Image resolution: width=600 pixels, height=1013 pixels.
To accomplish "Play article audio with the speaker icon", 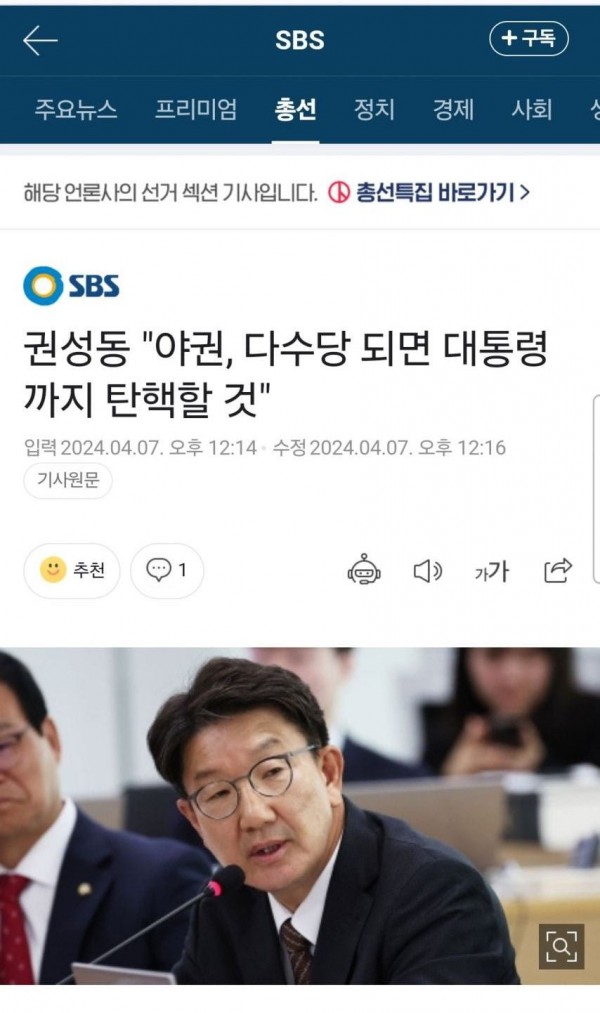I will pyautogui.click(x=428, y=570).
